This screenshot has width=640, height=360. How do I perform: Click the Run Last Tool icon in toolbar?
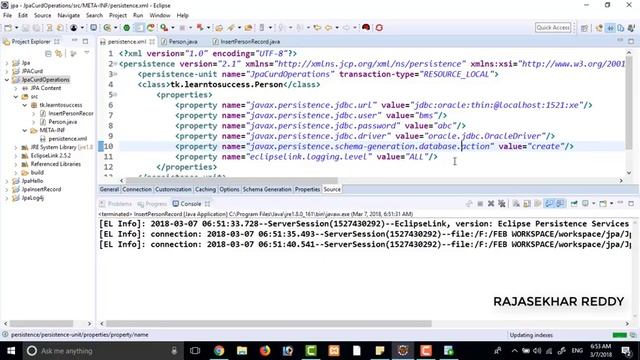click(164, 28)
